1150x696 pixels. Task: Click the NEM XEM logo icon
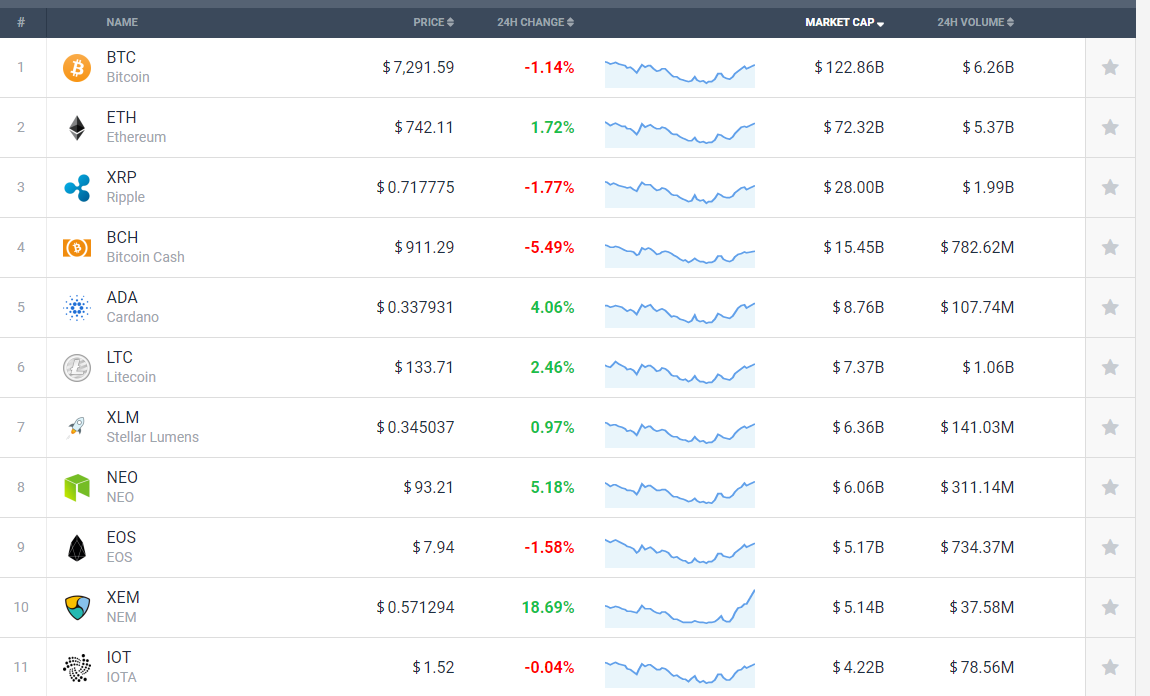point(77,608)
